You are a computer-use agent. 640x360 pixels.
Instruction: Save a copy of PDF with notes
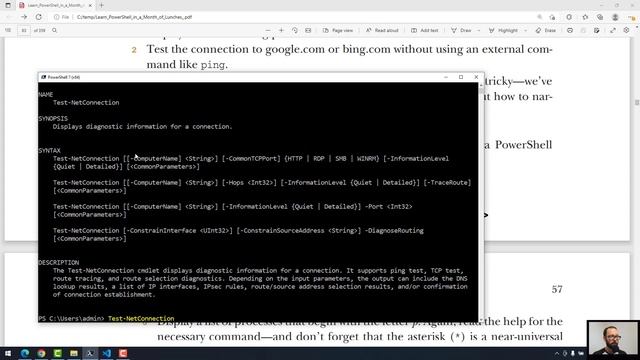click(597, 30)
